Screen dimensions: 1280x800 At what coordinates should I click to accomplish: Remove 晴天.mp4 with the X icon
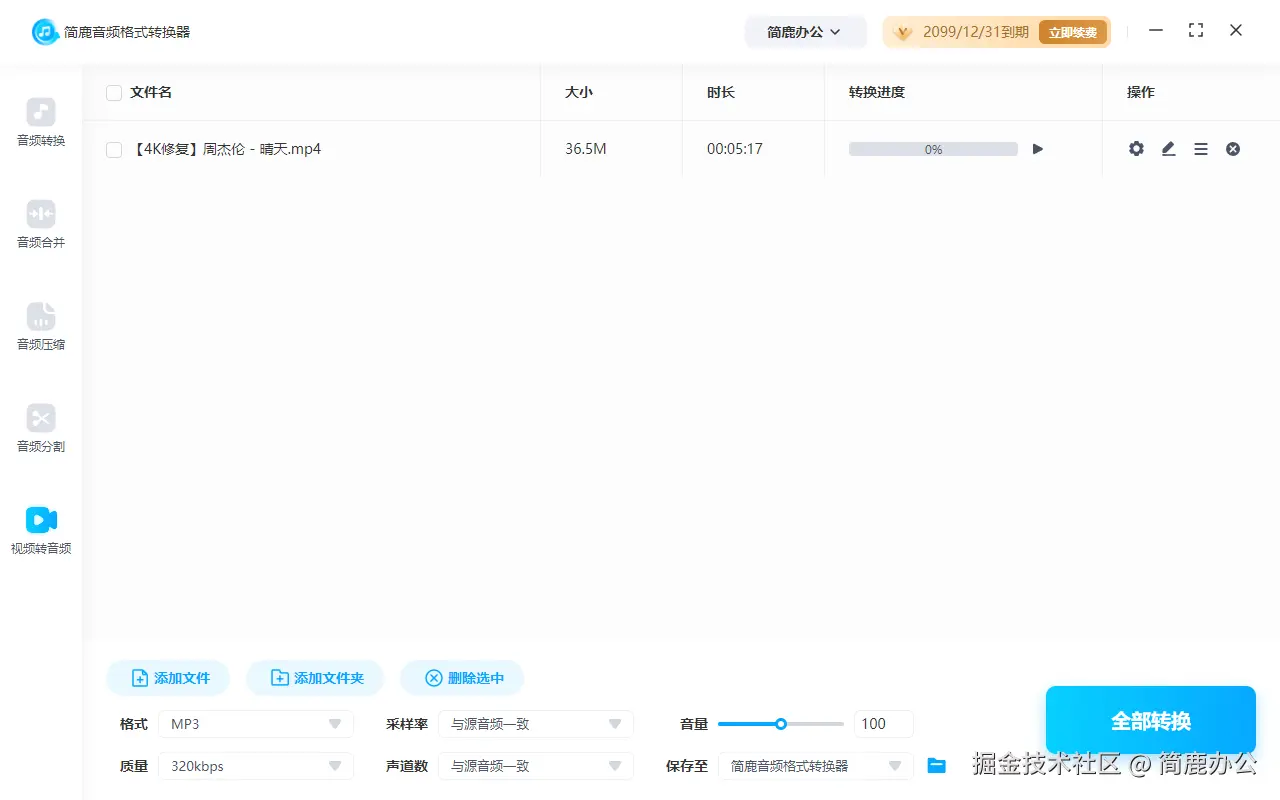1233,148
